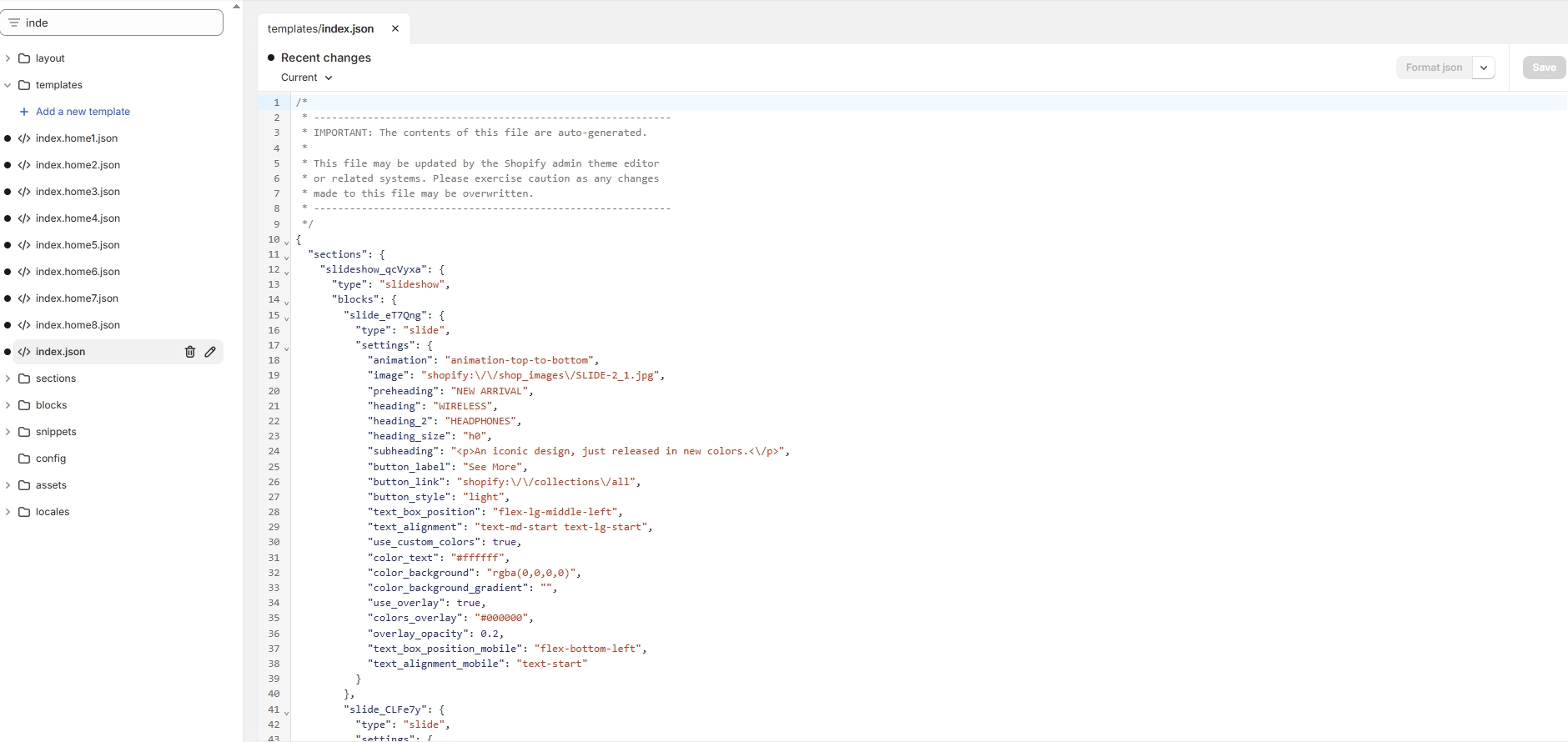Click the Format json button
1568x742 pixels.
click(1434, 68)
